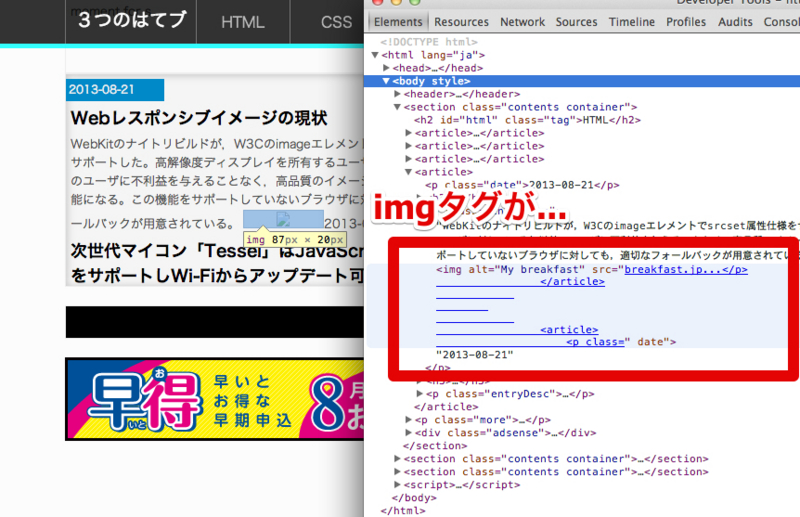Select the h2 id="html" line
Screen dimensions: 800x517
pos(527,120)
